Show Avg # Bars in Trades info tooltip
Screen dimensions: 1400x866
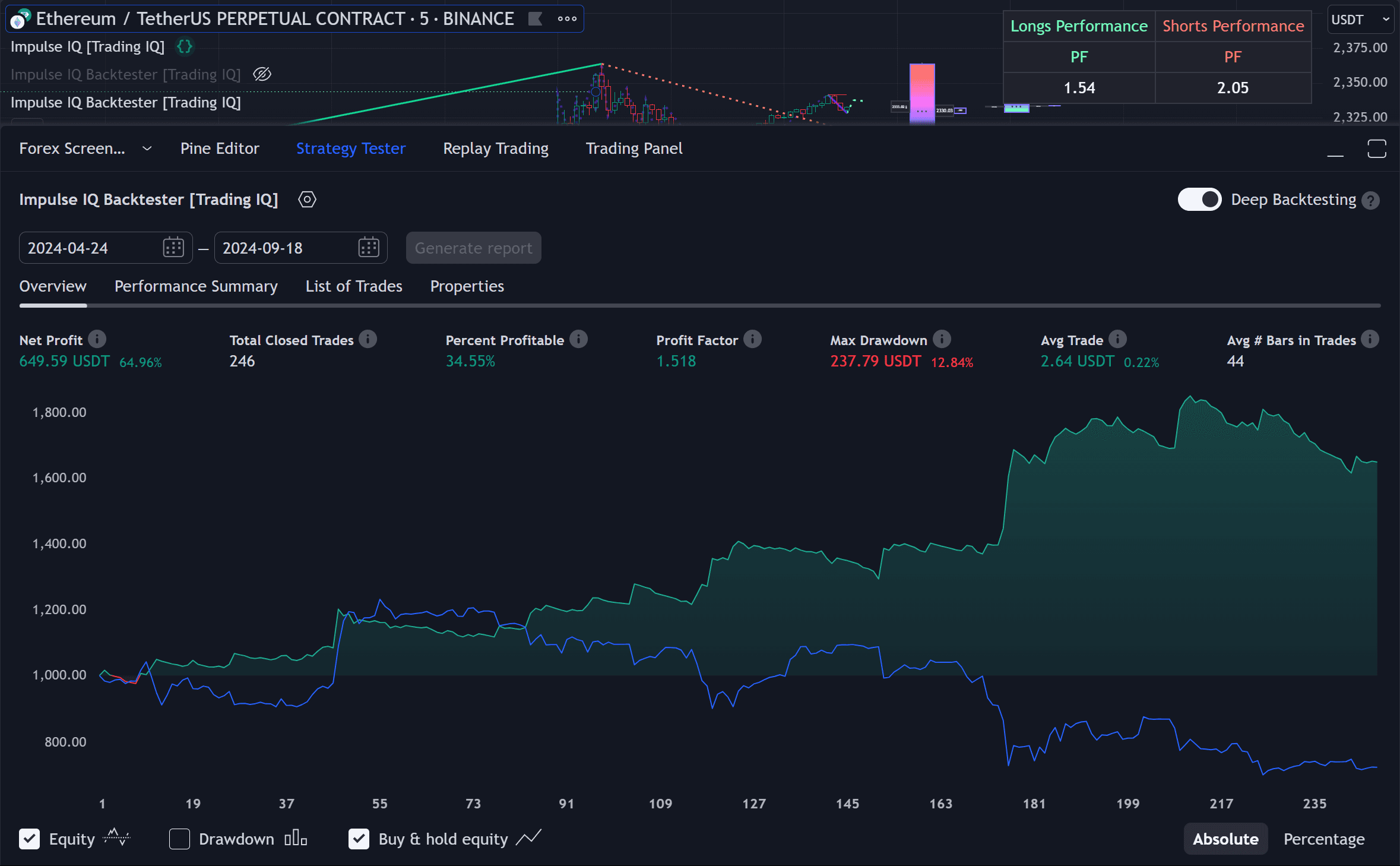coord(1370,339)
